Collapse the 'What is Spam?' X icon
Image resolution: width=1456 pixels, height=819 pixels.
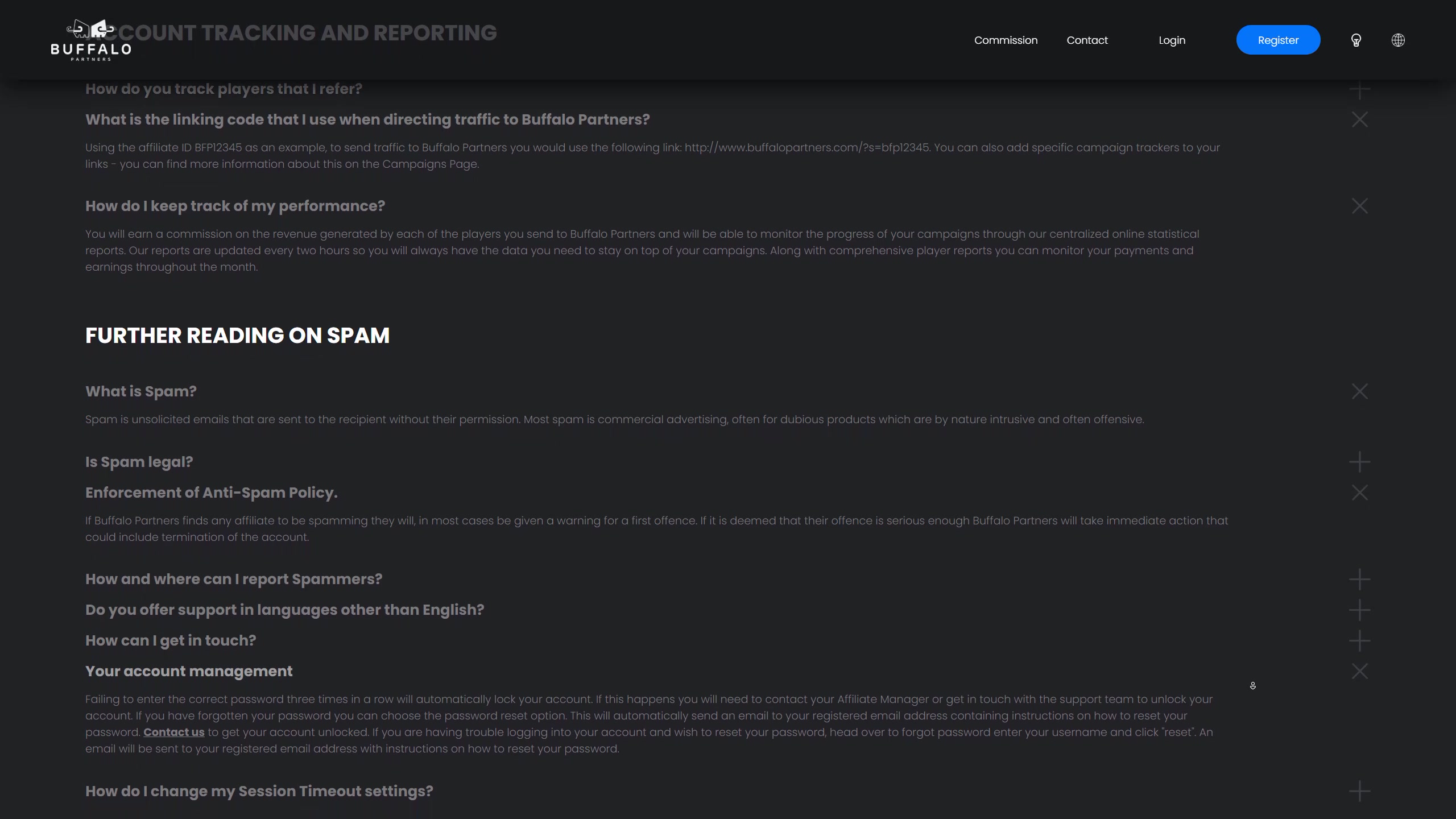(x=1359, y=391)
